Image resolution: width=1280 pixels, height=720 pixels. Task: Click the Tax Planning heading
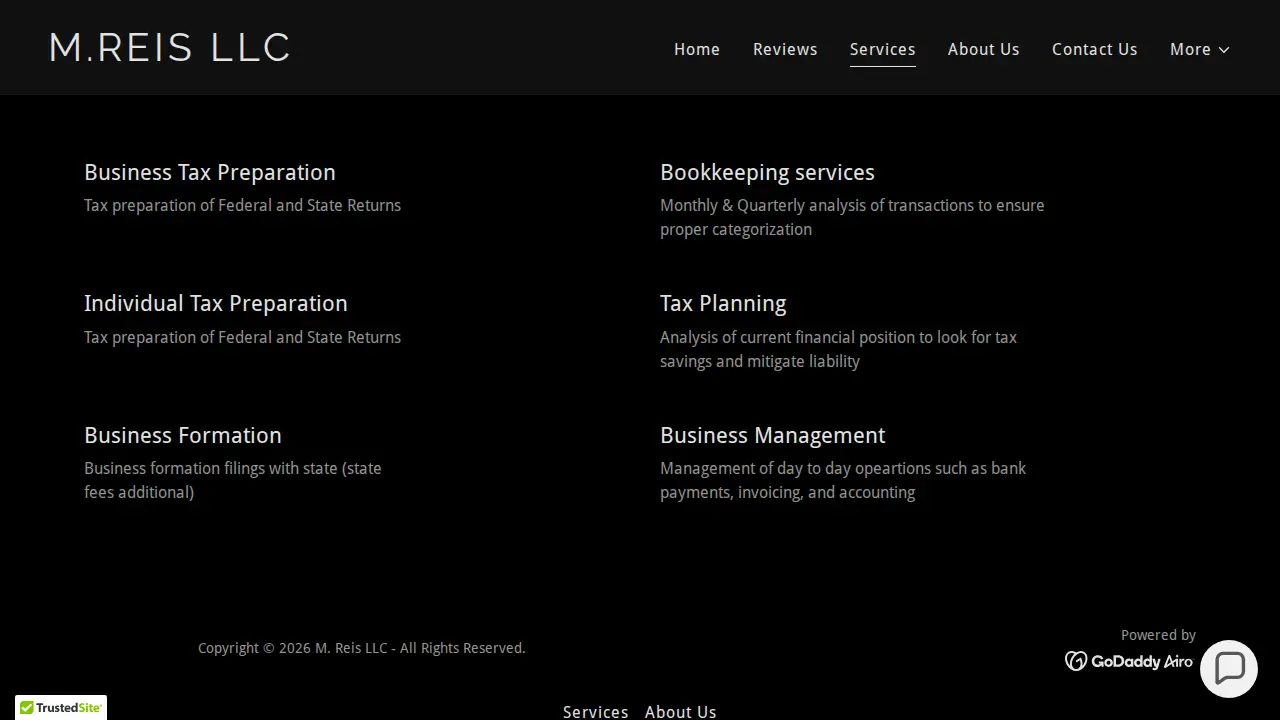tap(723, 303)
